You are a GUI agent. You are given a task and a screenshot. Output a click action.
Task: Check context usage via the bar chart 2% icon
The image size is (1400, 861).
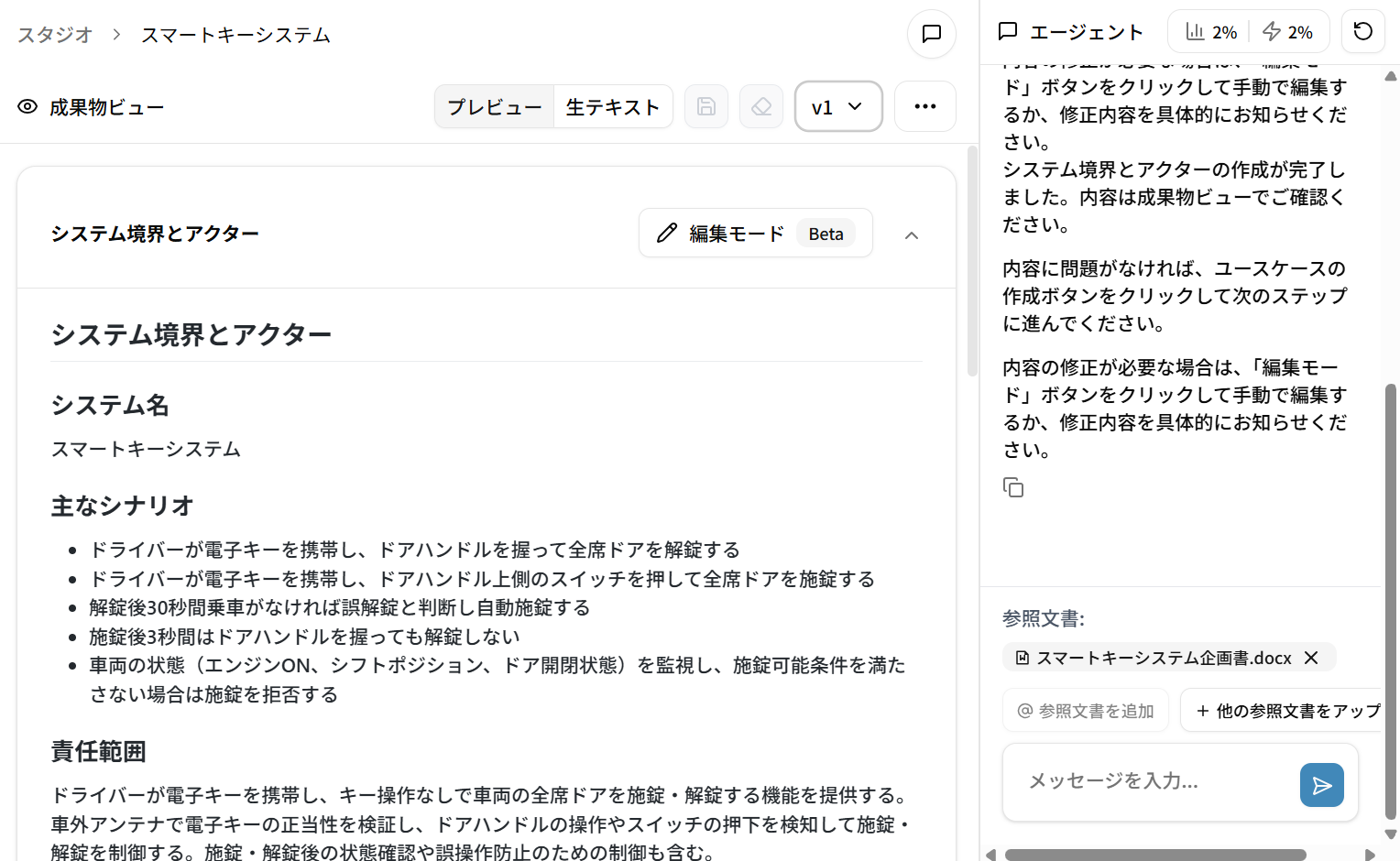pyautogui.click(x=1209, y=31)
